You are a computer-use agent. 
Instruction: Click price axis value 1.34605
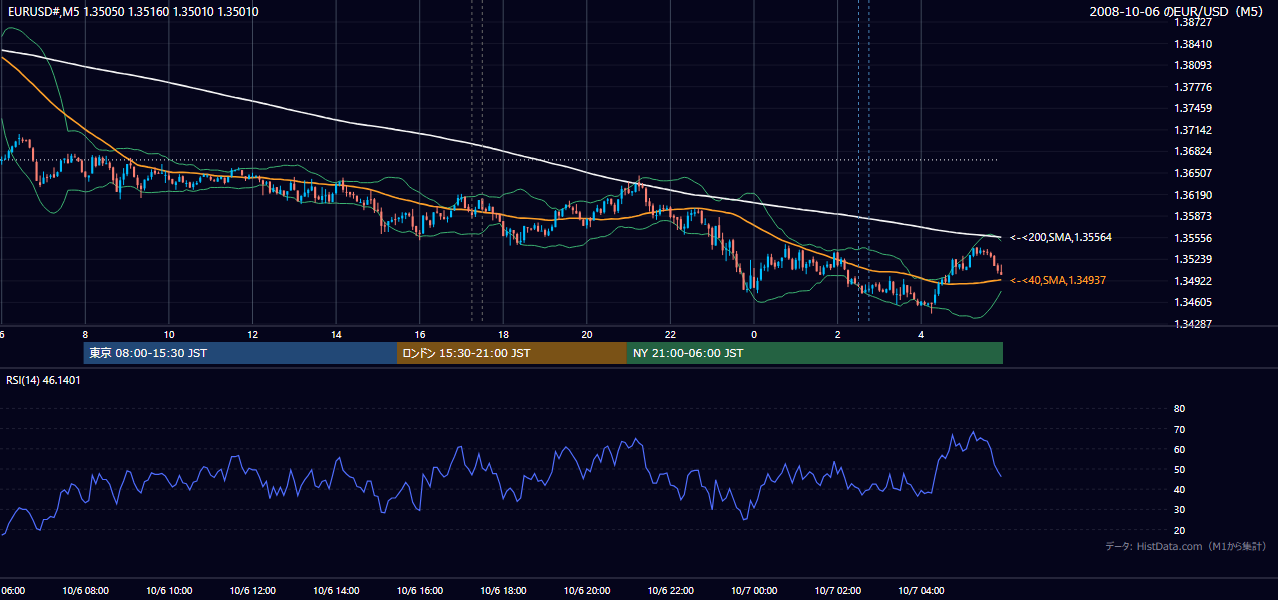(1194, 302)
